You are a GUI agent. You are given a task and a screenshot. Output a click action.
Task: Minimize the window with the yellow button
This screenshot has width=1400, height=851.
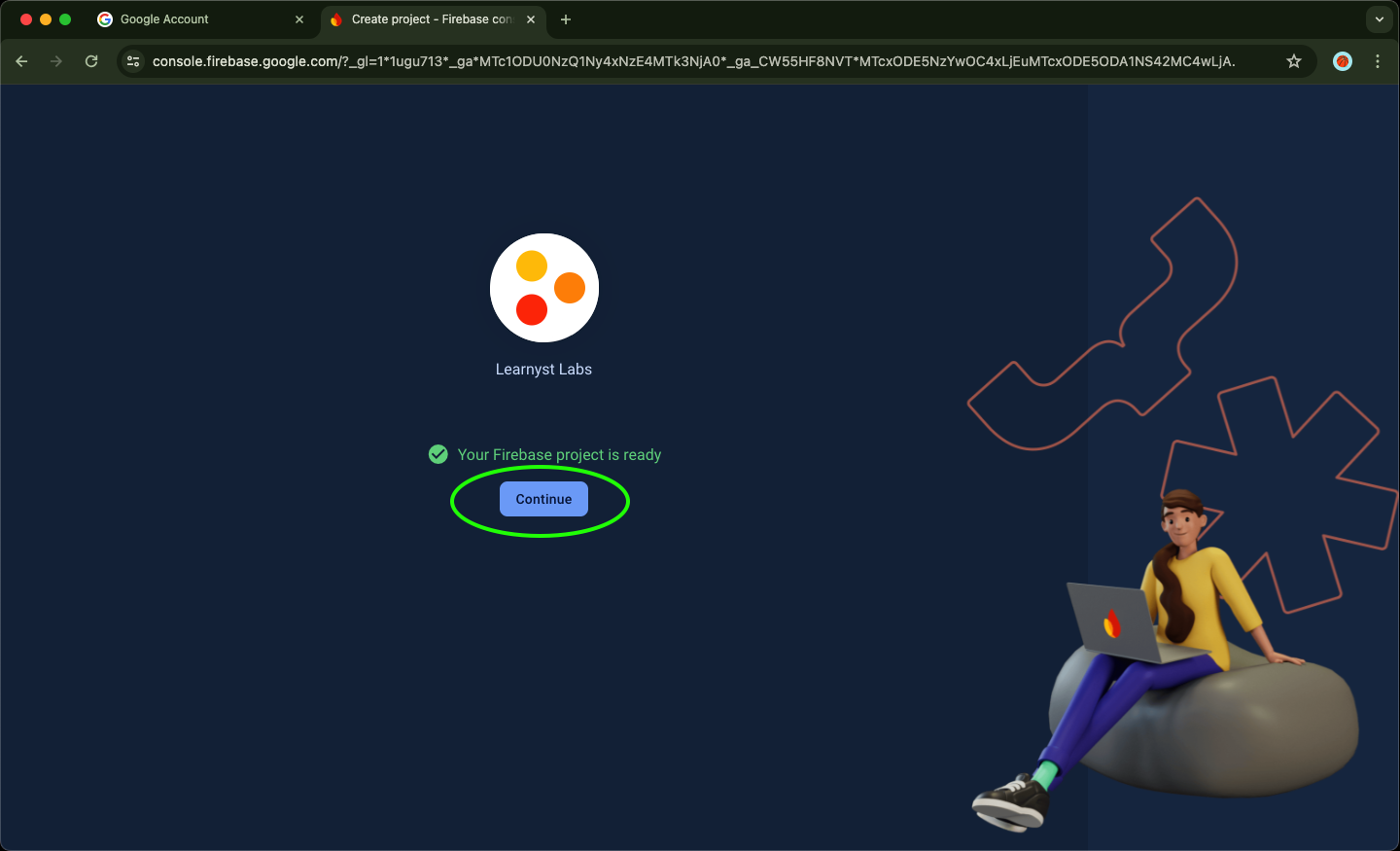pyautogui.click(x=46, y=18)
